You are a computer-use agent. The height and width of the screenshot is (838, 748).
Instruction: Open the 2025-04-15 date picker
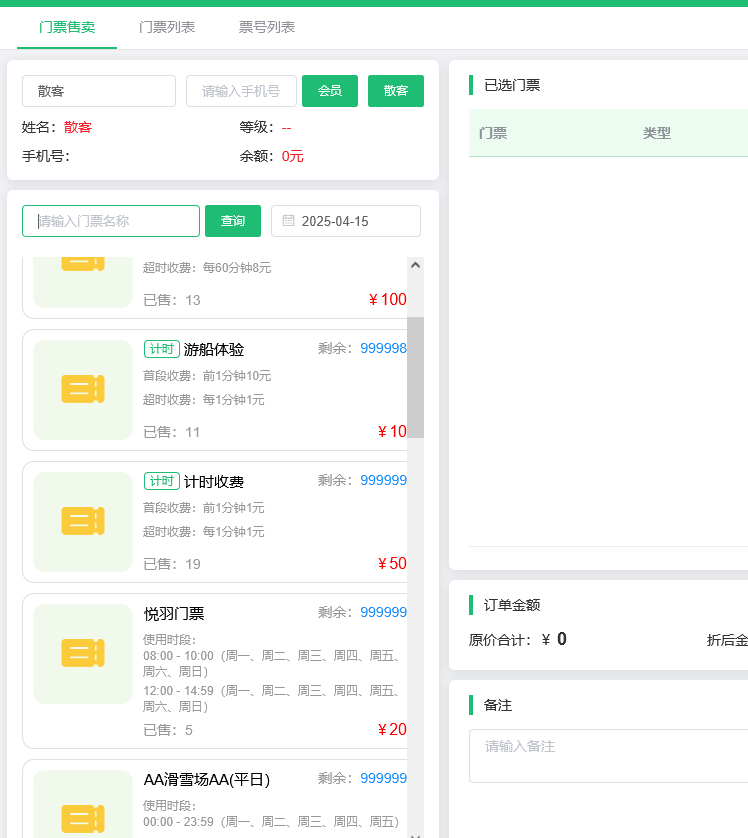tap(346, 221)
